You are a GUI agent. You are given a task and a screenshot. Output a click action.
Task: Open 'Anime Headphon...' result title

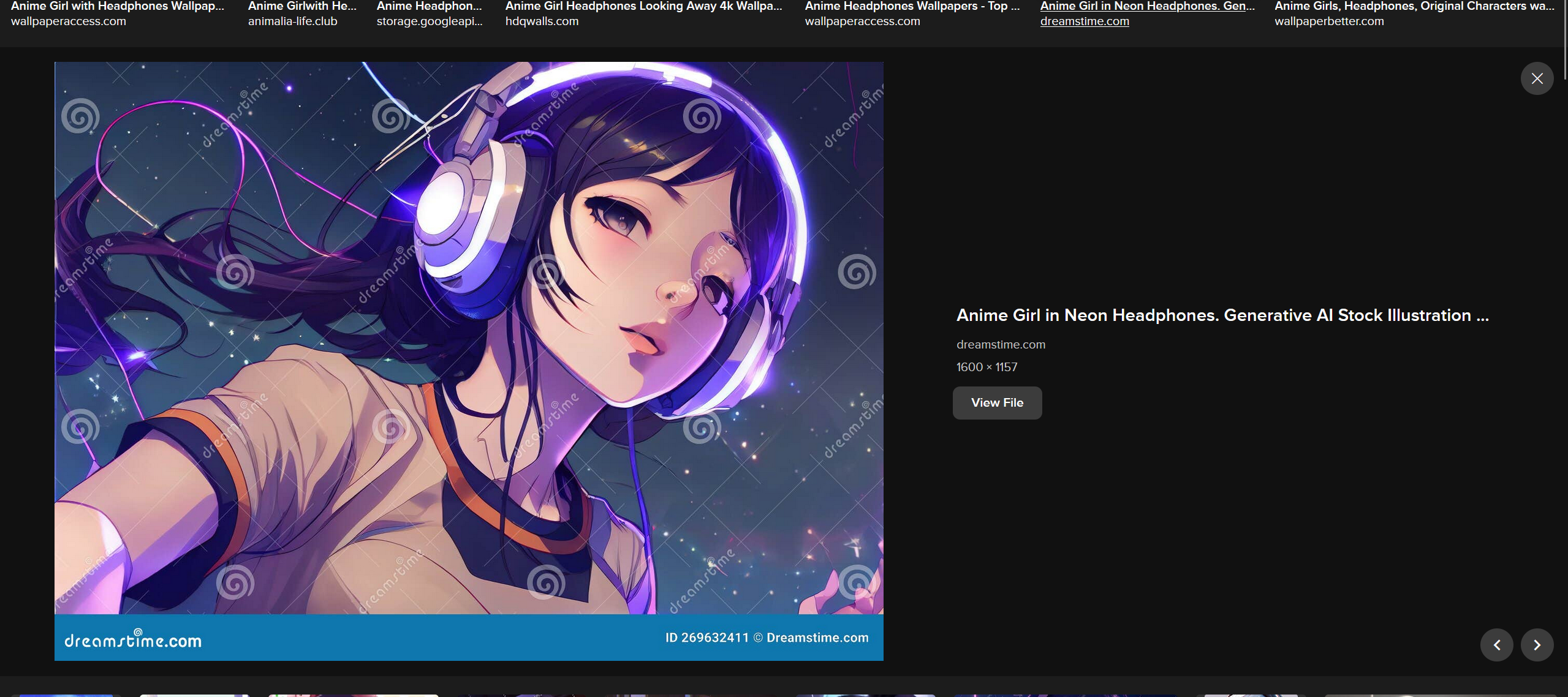tap(430, 6)
